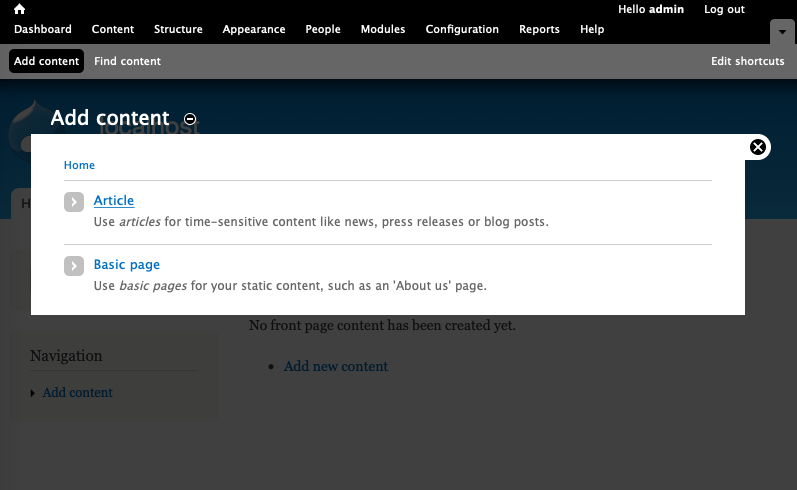Open the Help menu item
797x490 pixels.
click(592, 29)
